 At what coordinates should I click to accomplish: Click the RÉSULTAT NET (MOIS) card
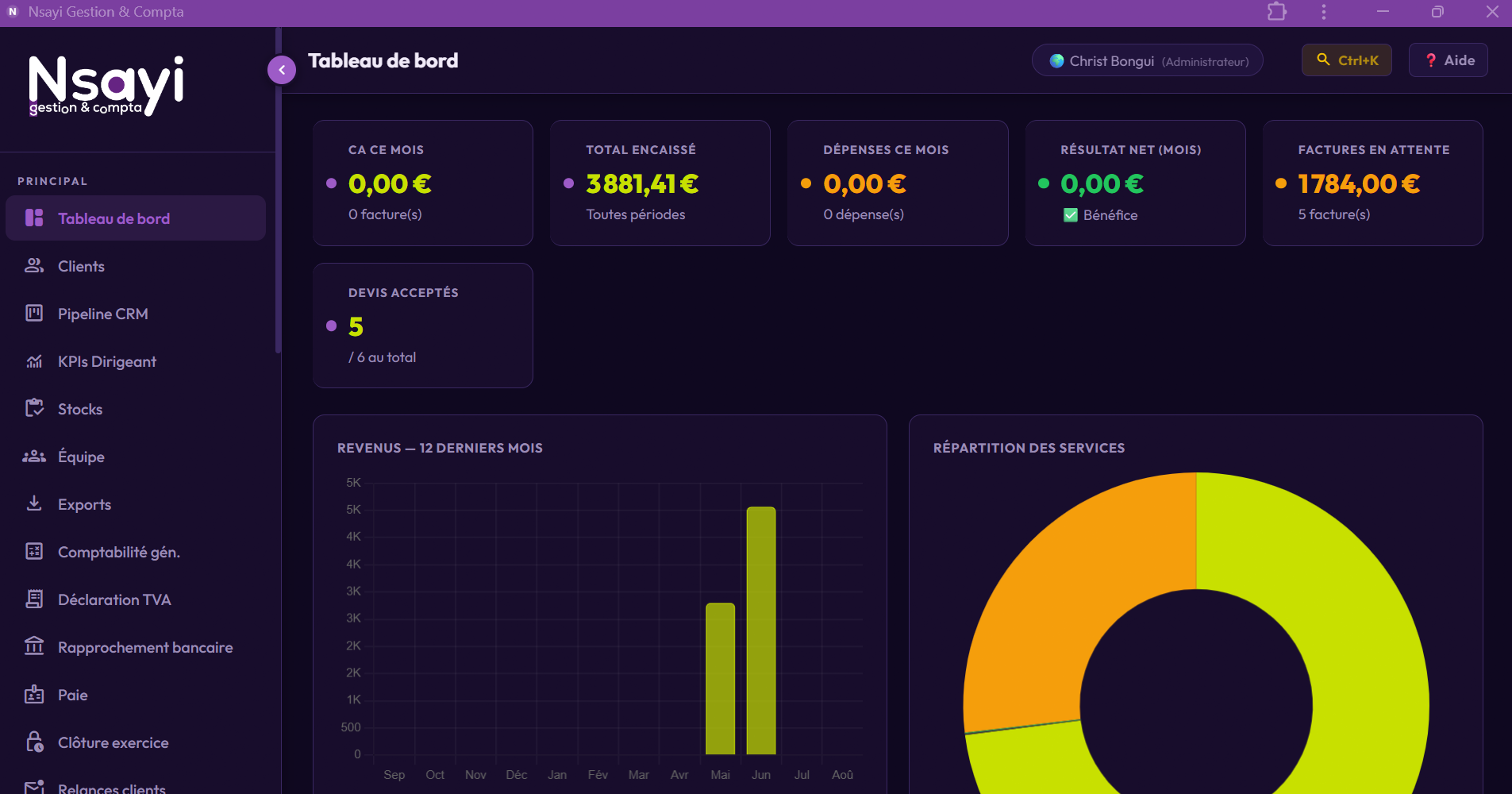coord(1136,183)
